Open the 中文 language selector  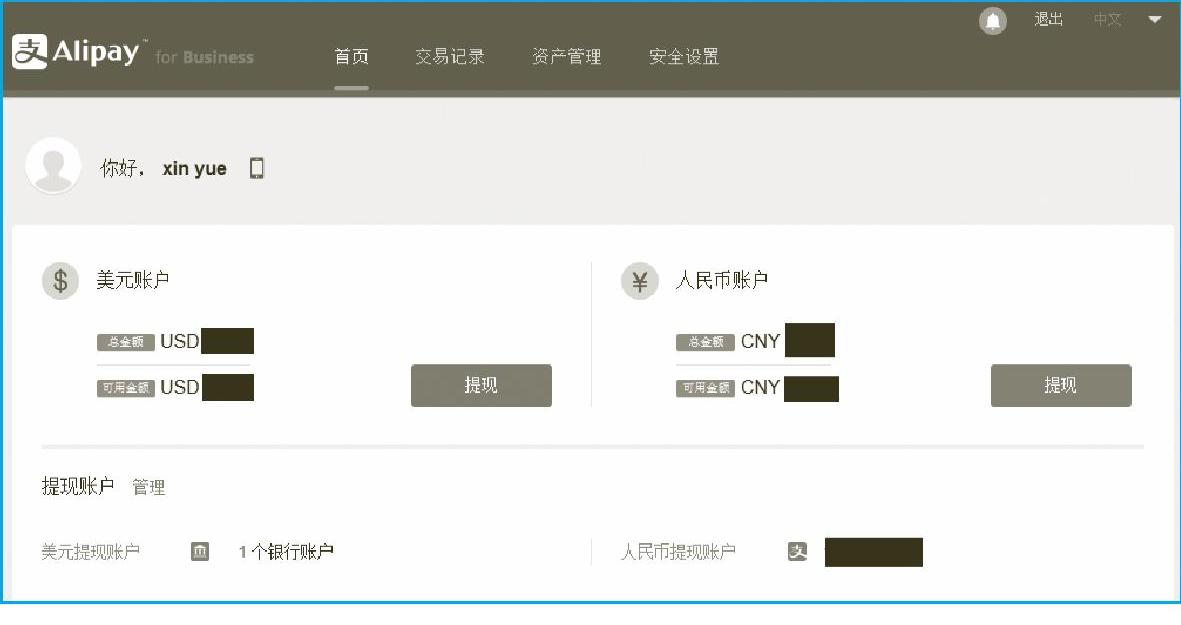coord(1107,20)
